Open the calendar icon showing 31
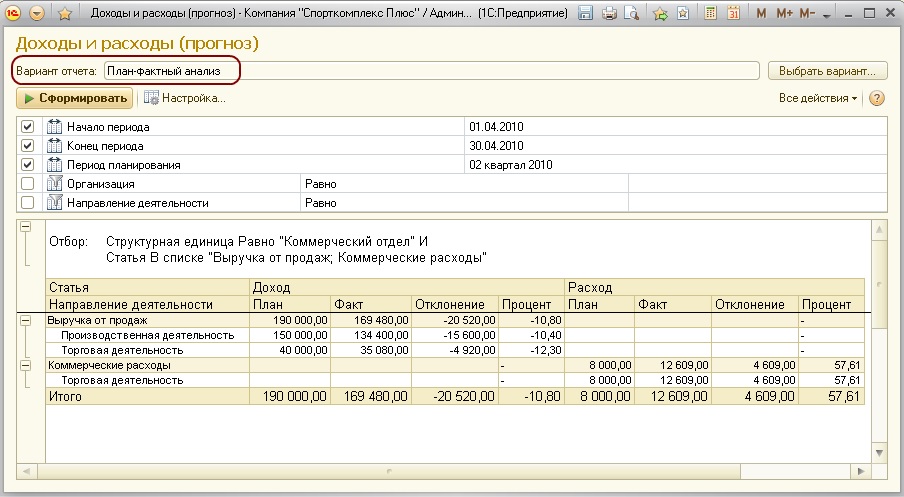Image resolution: width=904 pixels, height=497 pixels. (x=734, y=14)
